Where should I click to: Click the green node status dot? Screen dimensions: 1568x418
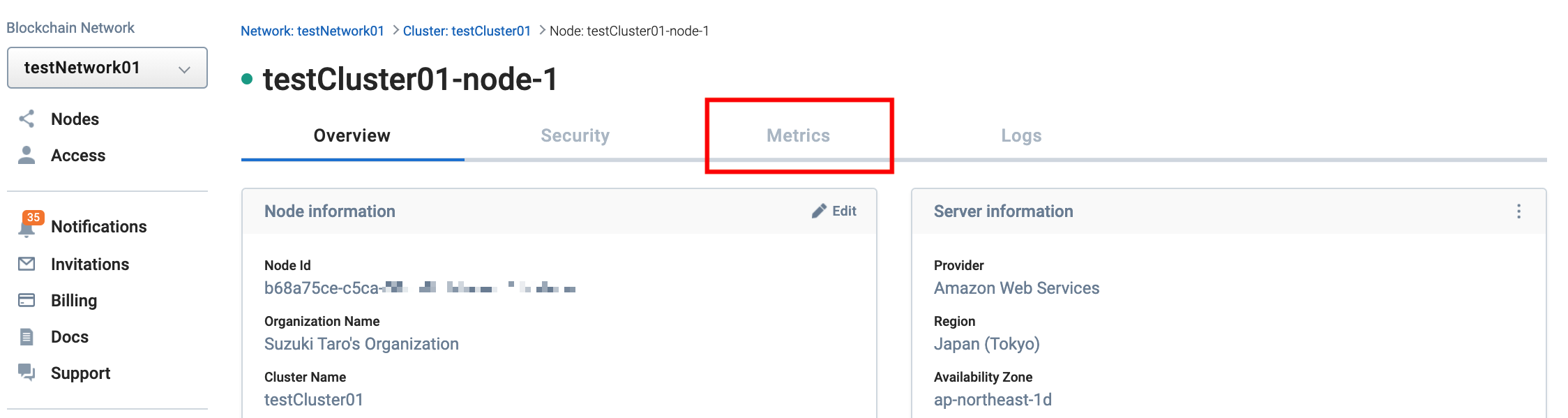coord(247,79)
